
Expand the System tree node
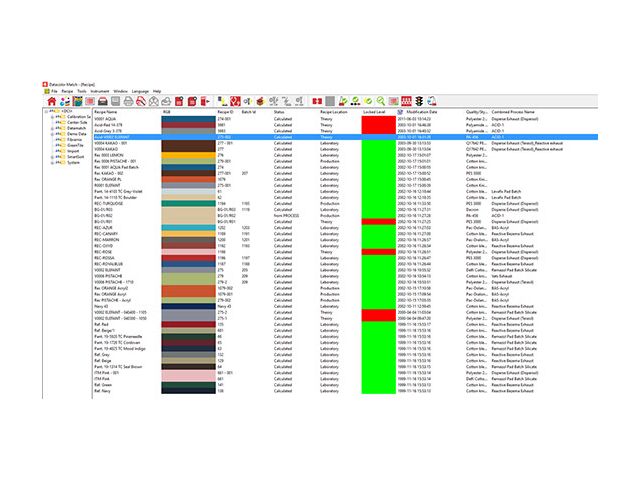pyautogui.click(x=52, y=163)
